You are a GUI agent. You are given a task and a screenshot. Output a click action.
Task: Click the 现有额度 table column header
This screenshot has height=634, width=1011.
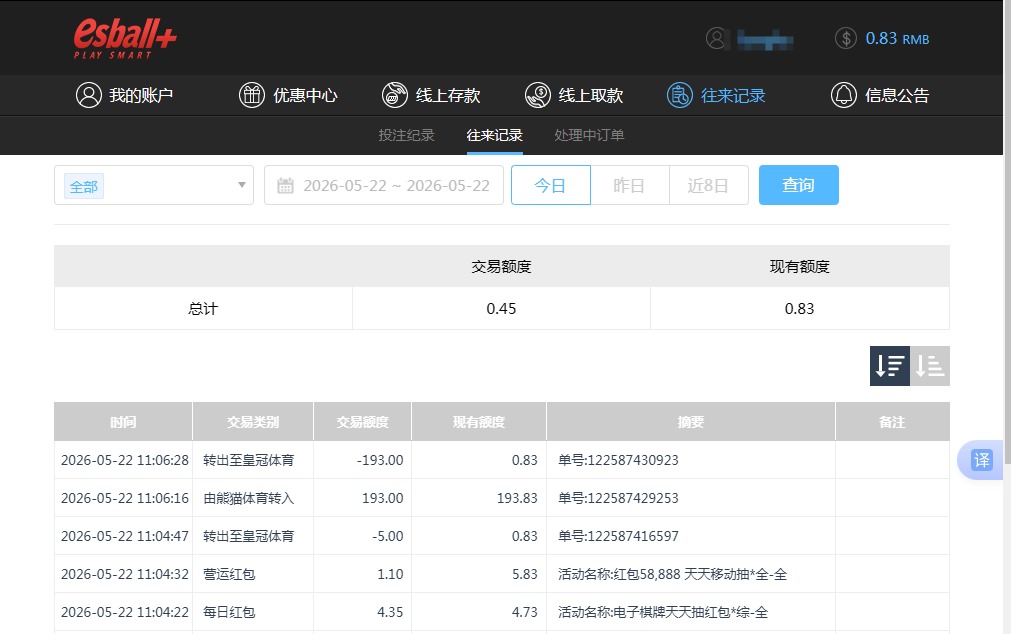tap(478, 422)
